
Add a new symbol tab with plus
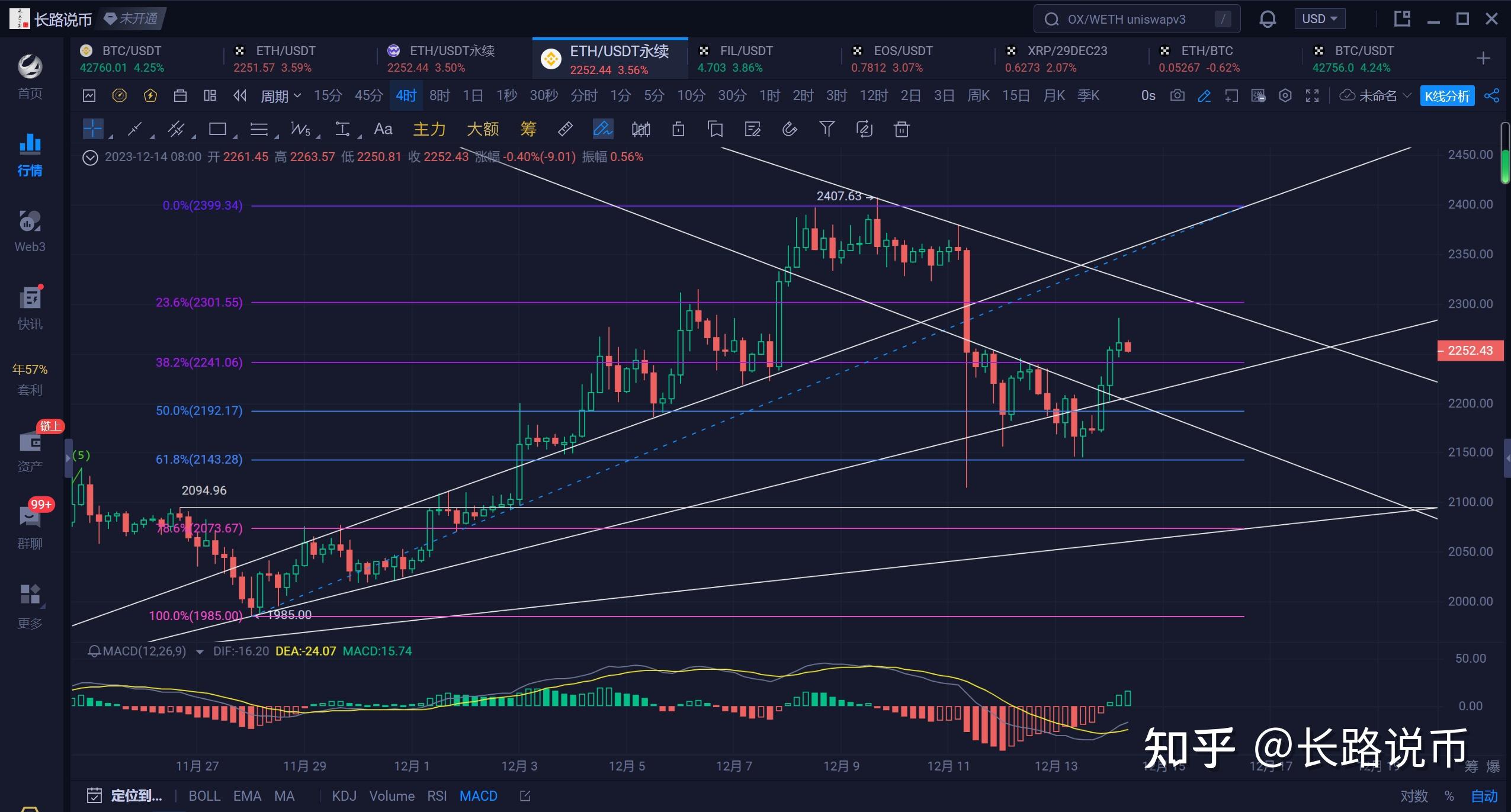coord(1483,58)
